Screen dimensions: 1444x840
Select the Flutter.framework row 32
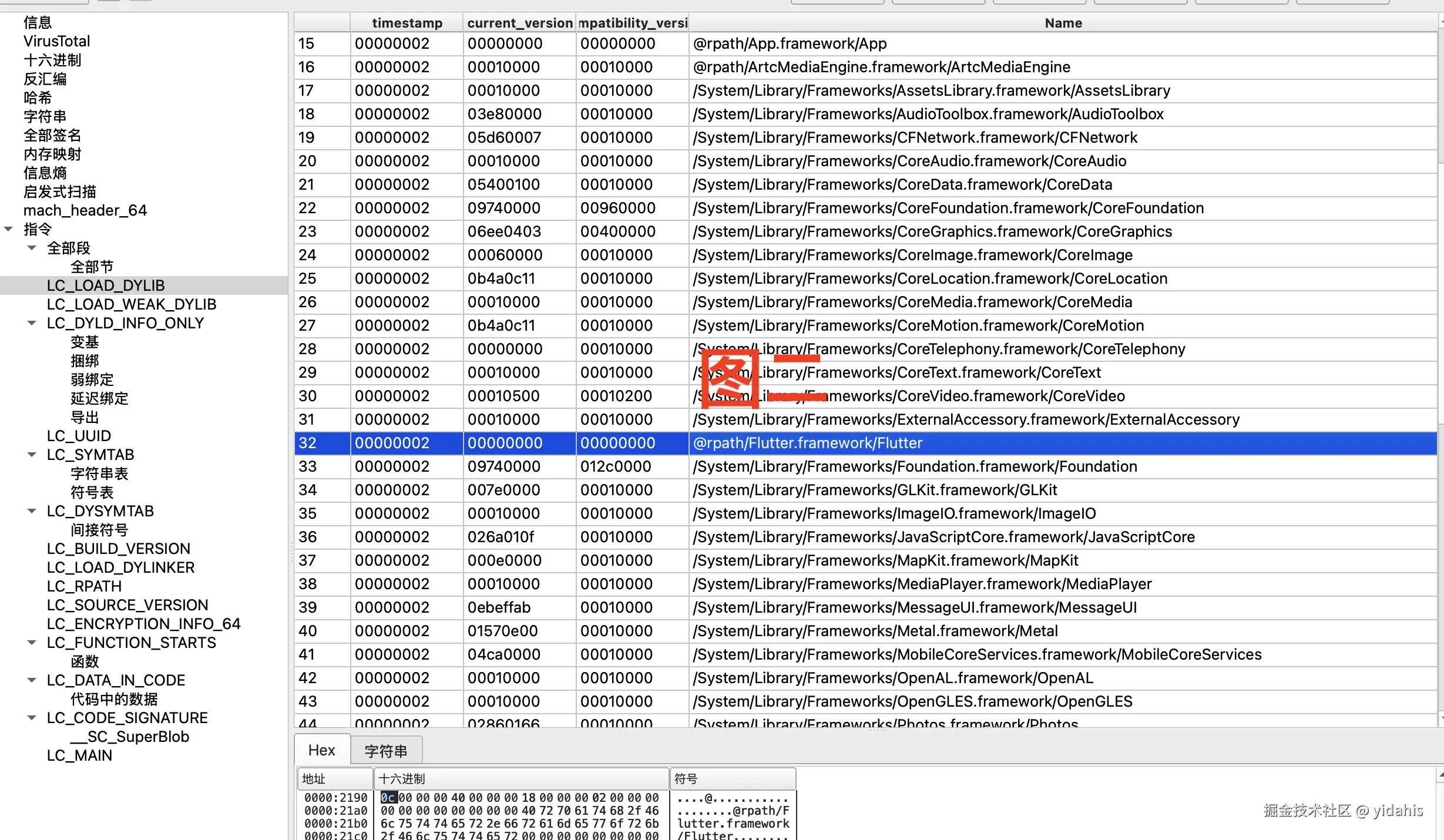point(807,443)
